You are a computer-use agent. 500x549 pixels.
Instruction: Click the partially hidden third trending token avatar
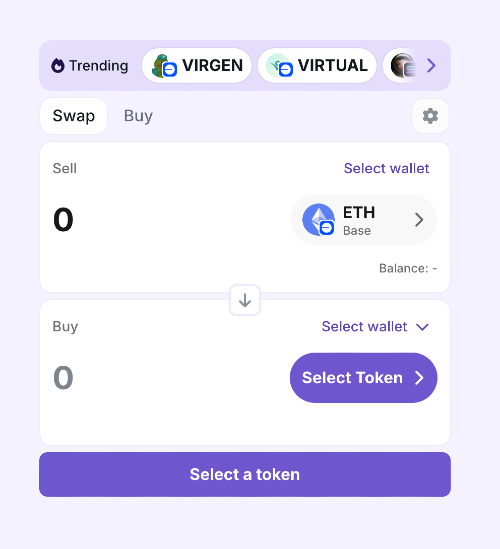click(403, 65)
